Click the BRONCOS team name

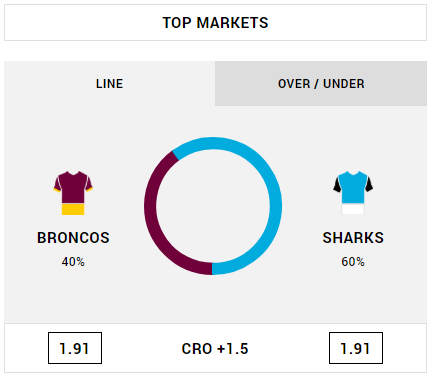pos(73,238)
